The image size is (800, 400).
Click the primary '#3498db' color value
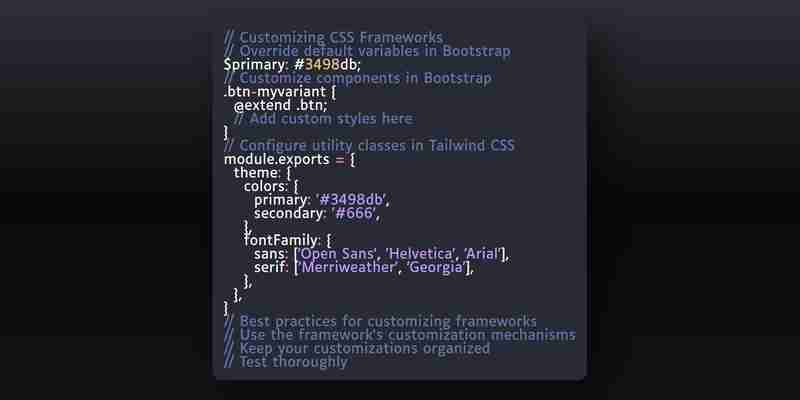click(x=351, y=199)
